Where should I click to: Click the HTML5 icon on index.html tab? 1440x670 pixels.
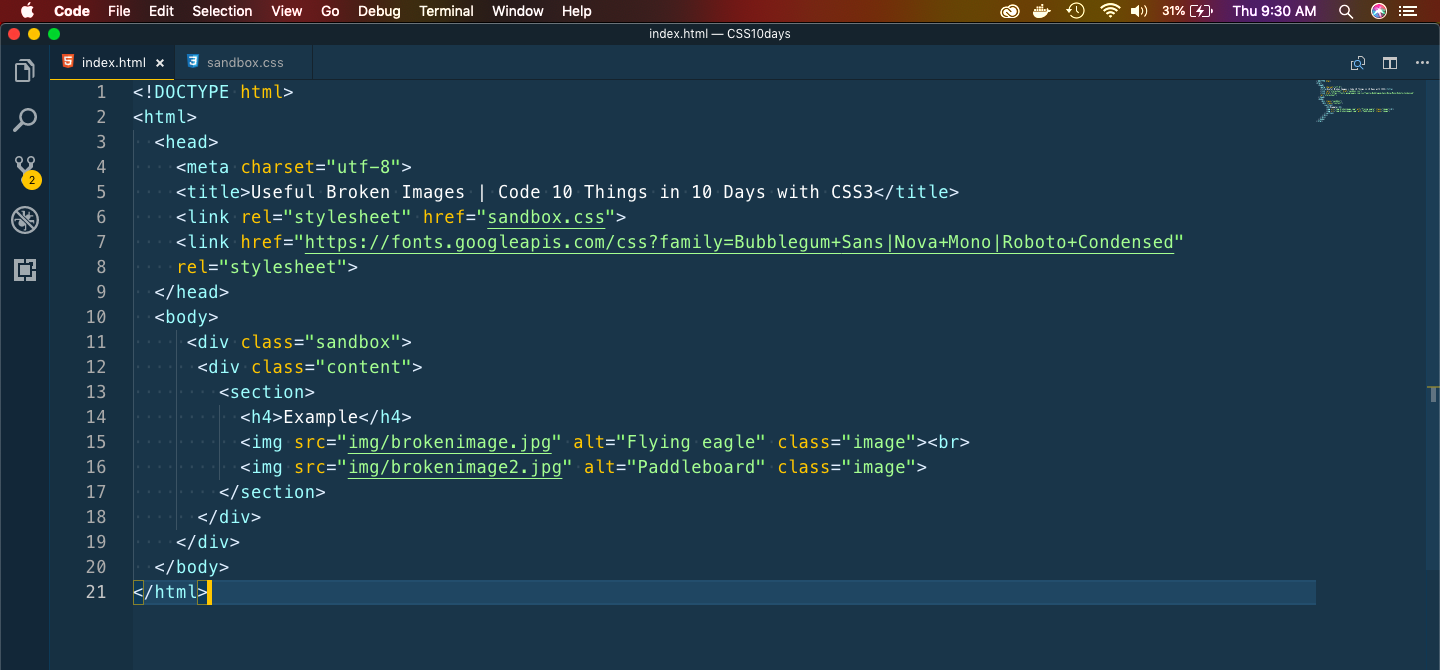coord(67,62)
